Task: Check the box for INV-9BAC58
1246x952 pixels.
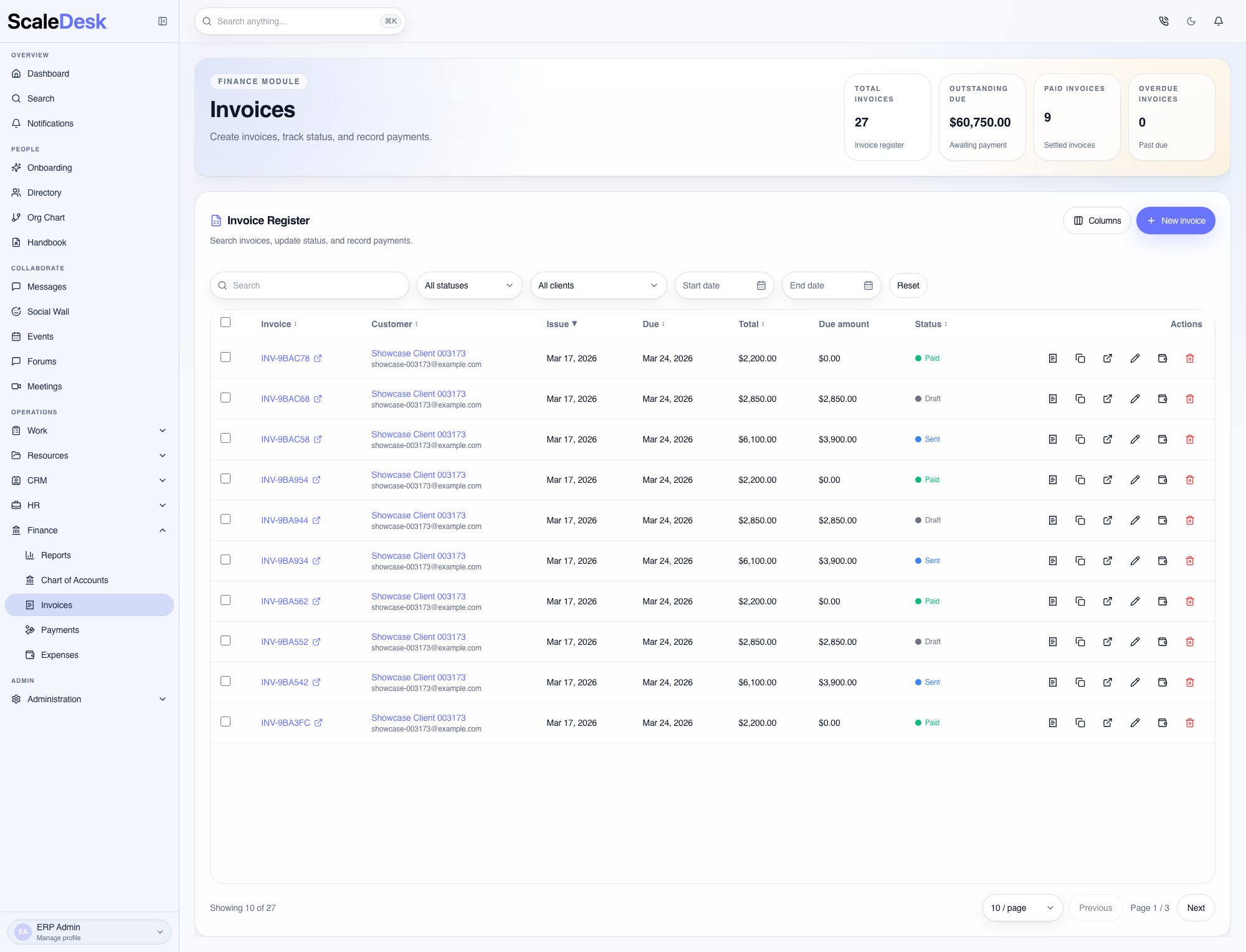Action: point(226,438)
